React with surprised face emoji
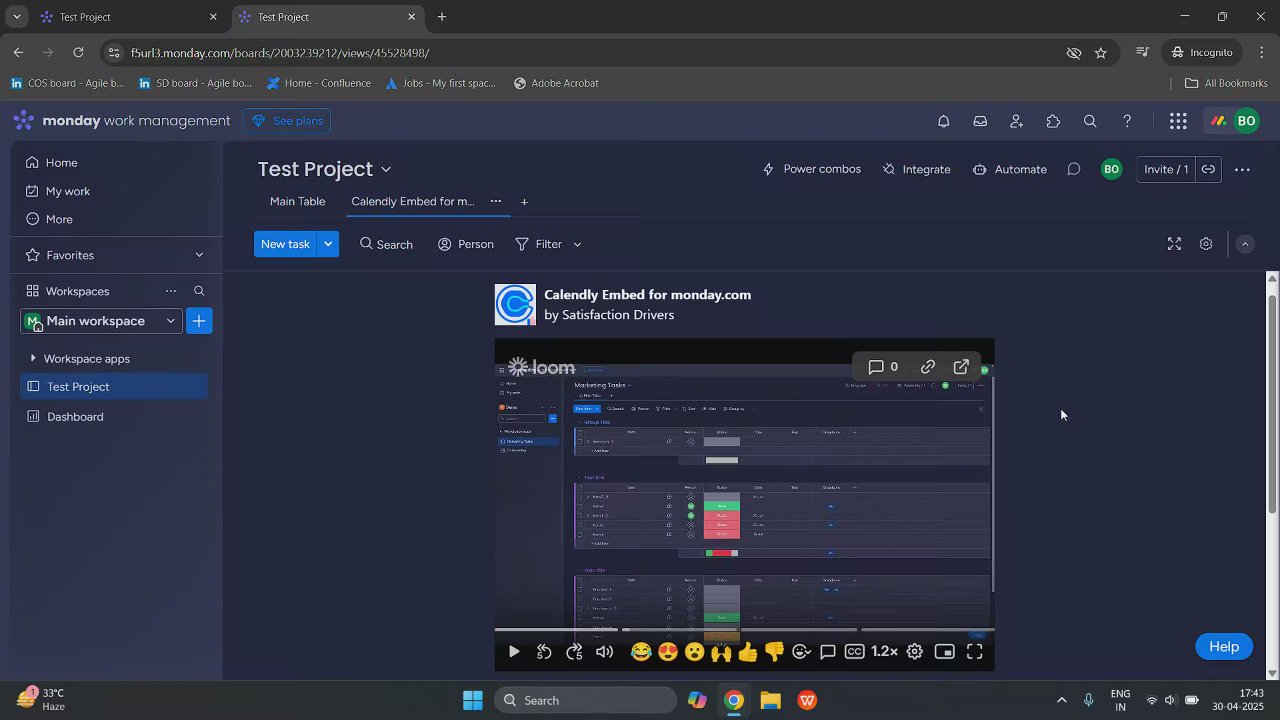 (x=694, y=652)
